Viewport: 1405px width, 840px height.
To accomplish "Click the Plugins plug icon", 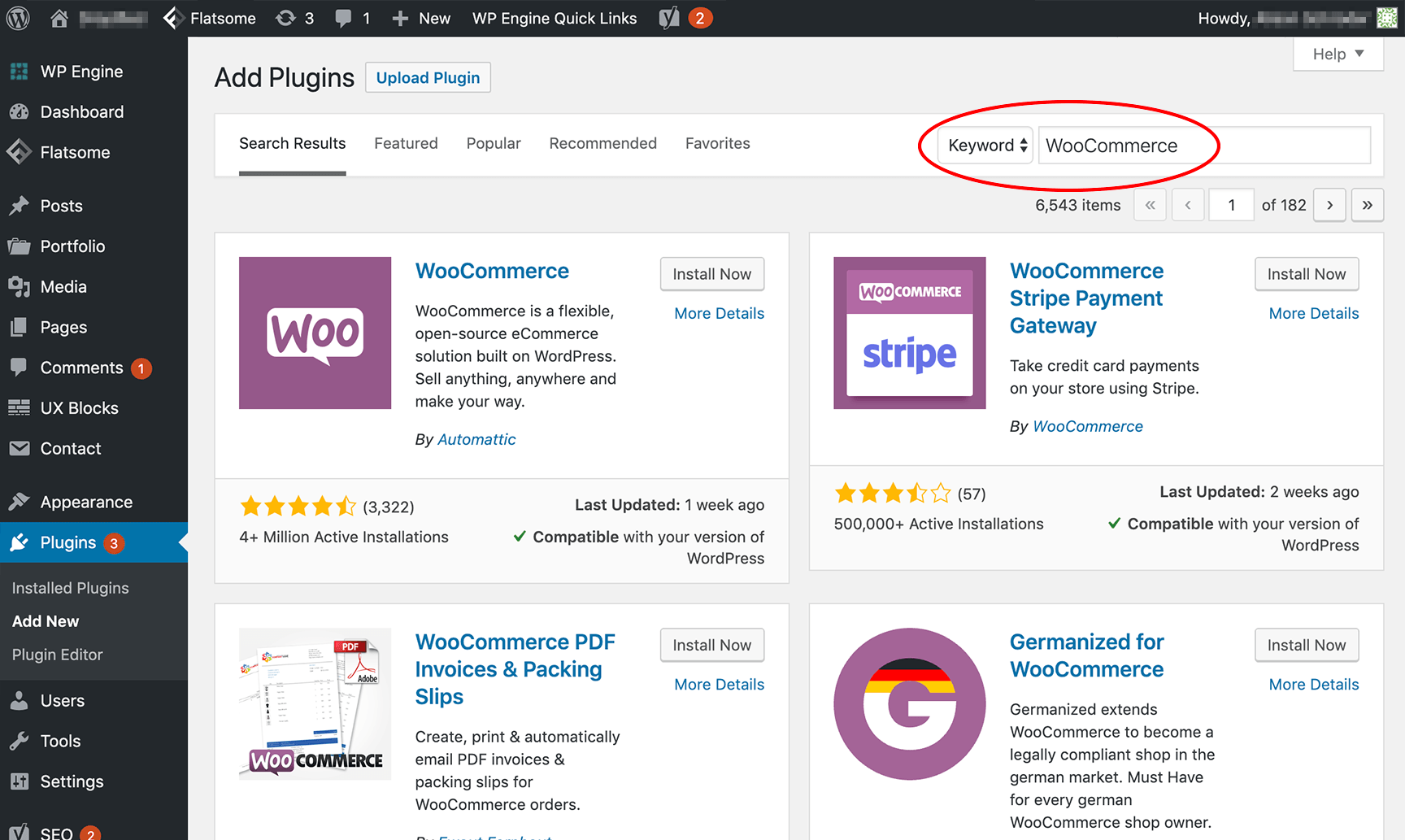I will click(19, 542).
